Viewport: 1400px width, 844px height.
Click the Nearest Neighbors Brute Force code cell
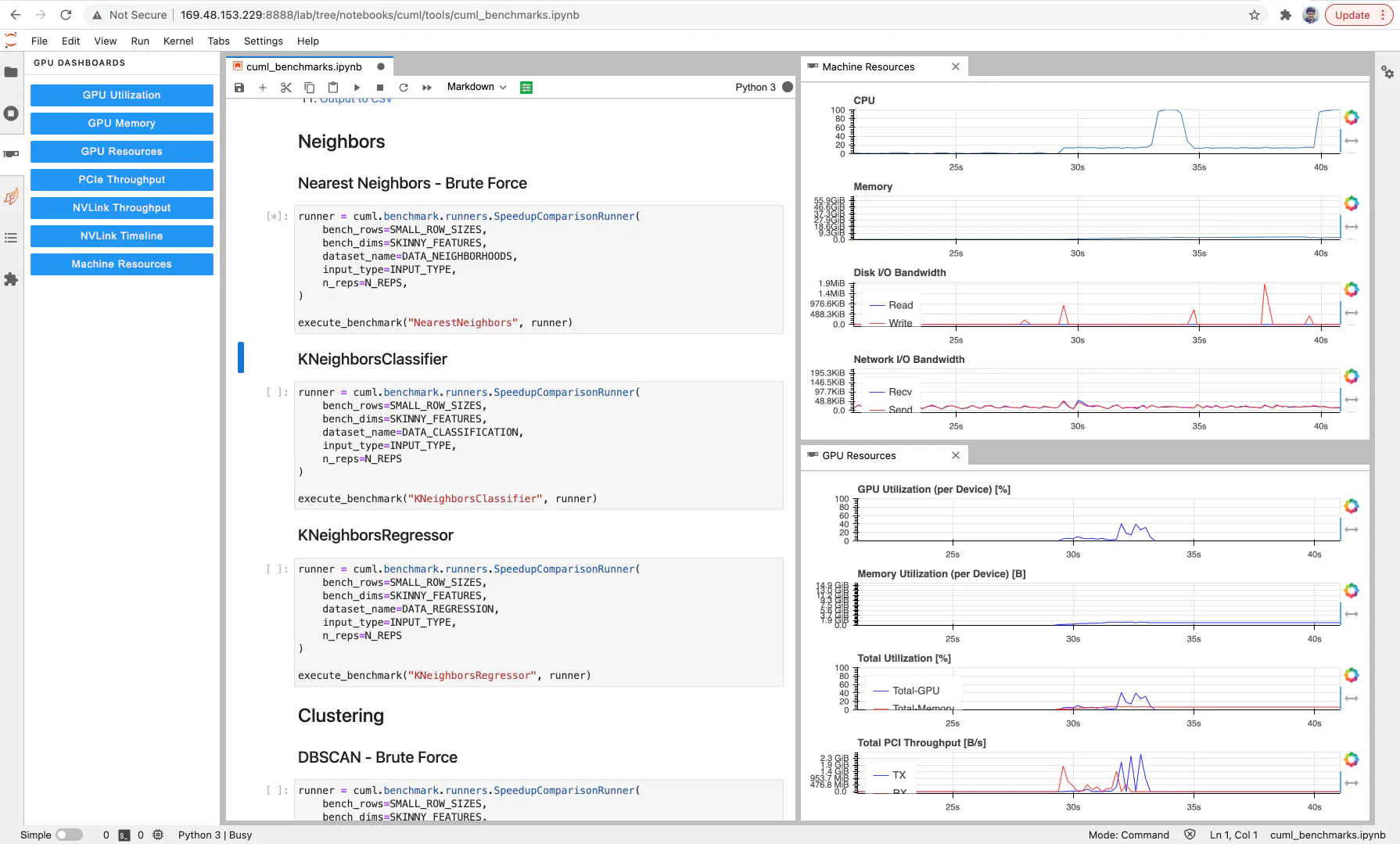(539, 269)
